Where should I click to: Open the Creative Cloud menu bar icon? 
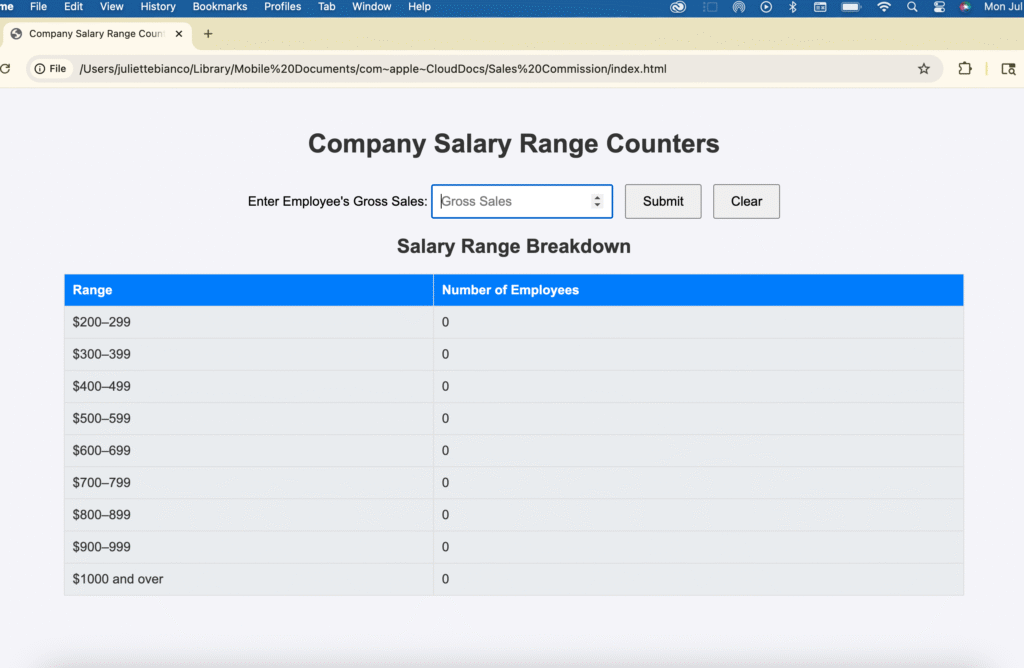678,7
